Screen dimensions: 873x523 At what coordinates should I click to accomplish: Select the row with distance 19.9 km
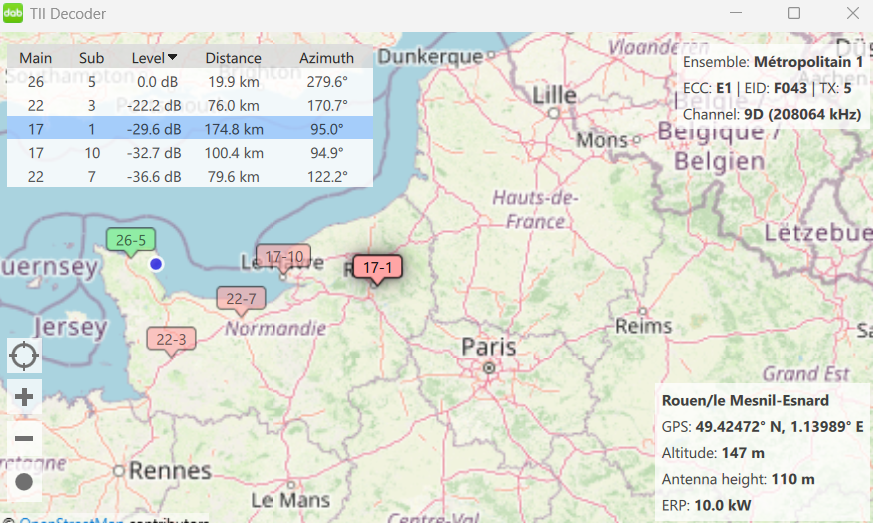(x=190, y=82)
